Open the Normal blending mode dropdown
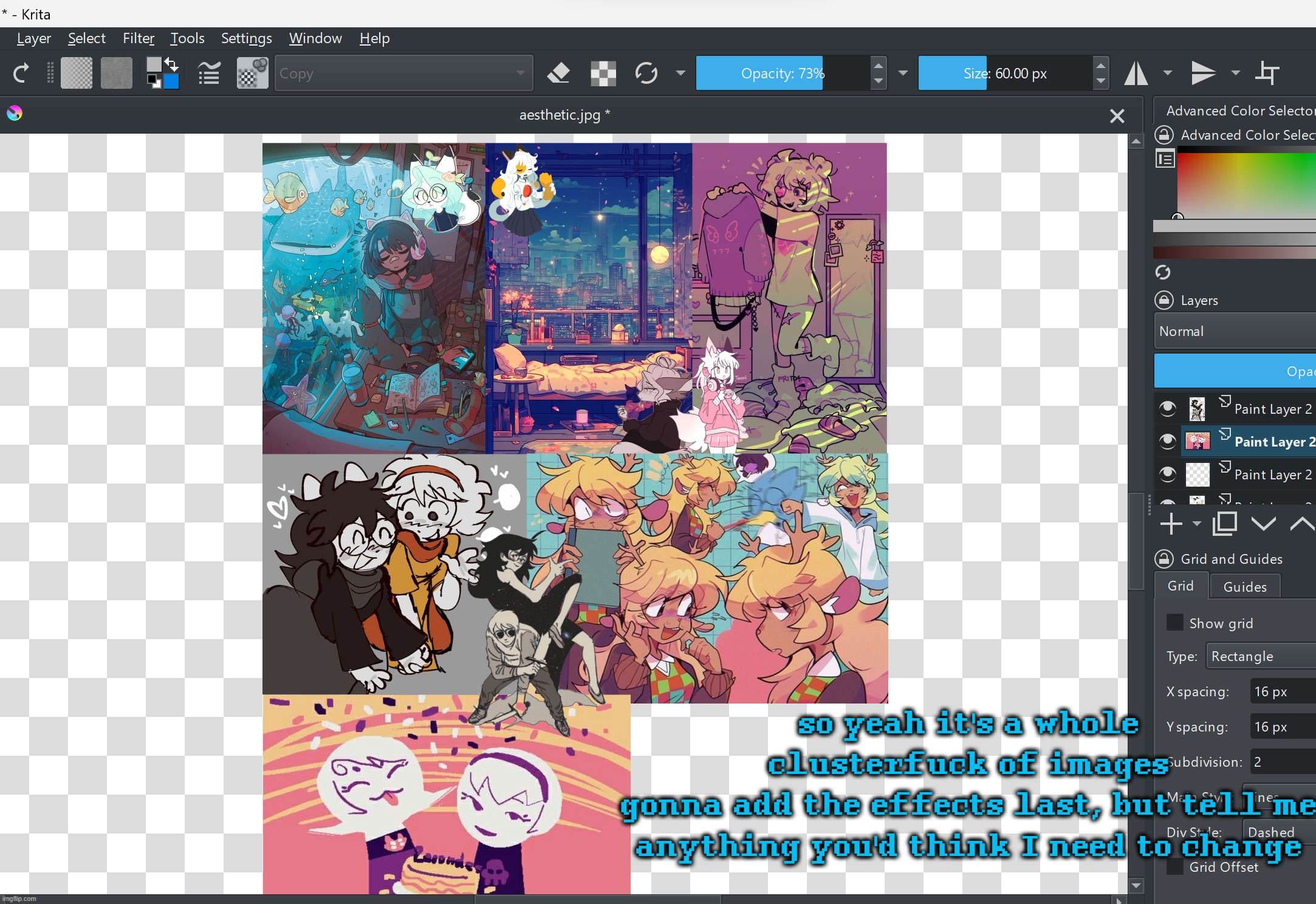1316x904 pixels. click(x=1233, y=330)
